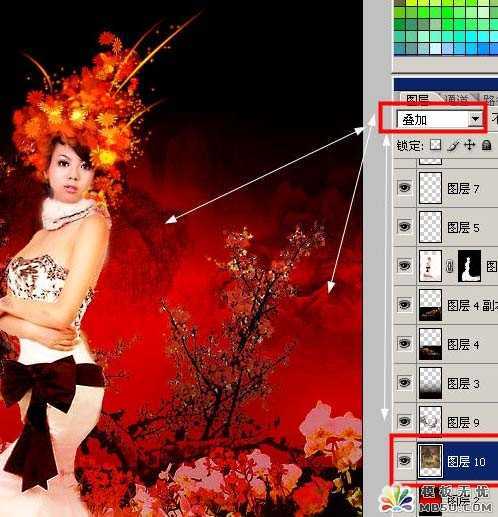Switch to the 通道 tab
The width and height of the screenshot is (498, 517).
coord(456,99)
